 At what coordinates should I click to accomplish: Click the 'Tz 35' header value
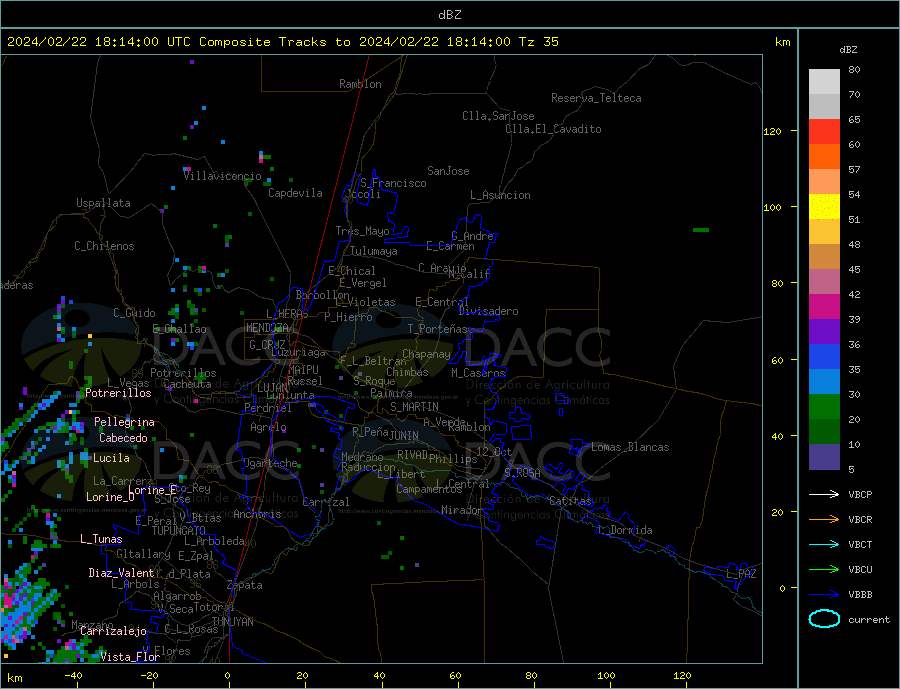[x=538, y=42]
